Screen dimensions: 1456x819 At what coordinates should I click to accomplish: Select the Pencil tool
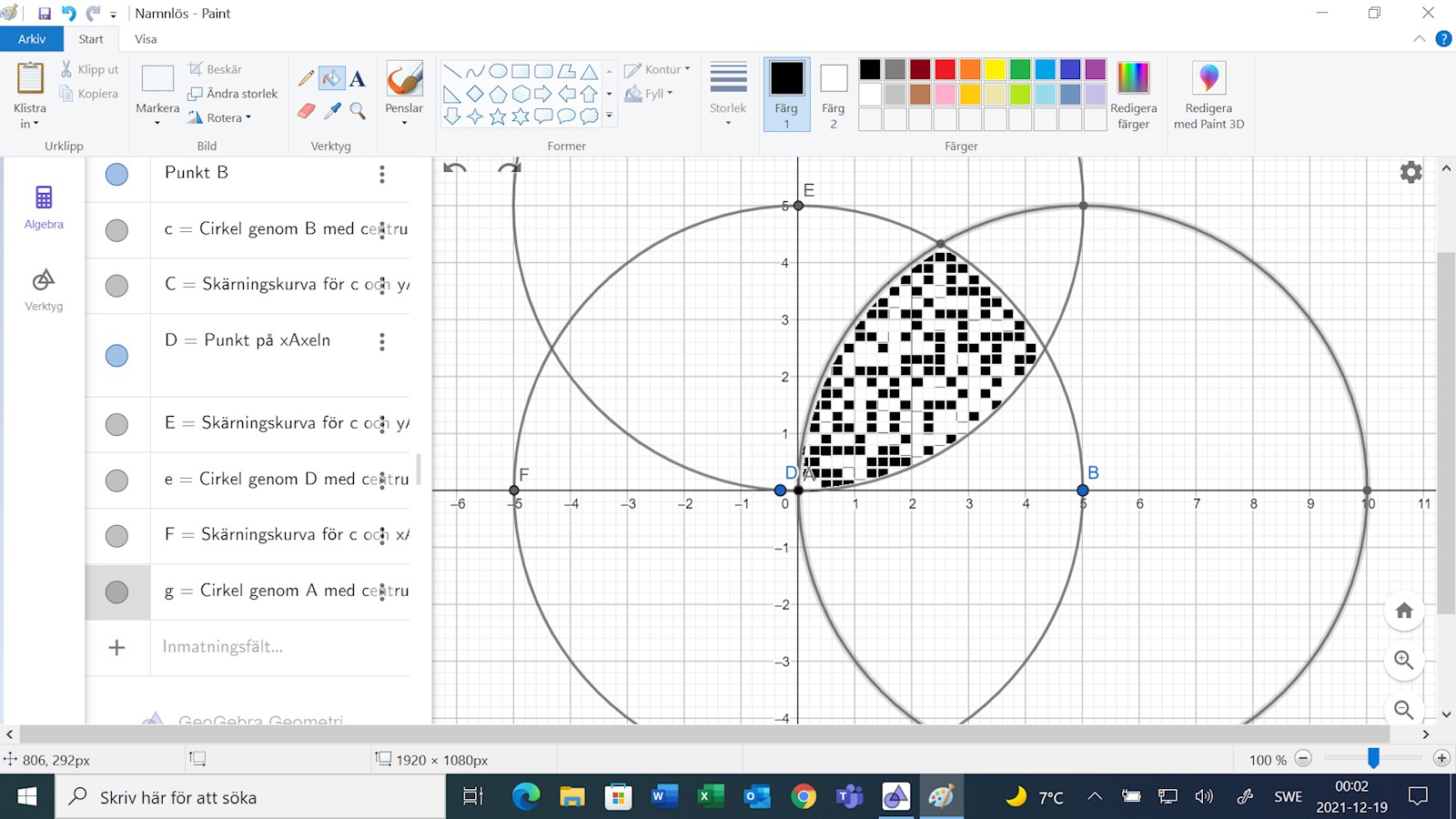(307, 79)
